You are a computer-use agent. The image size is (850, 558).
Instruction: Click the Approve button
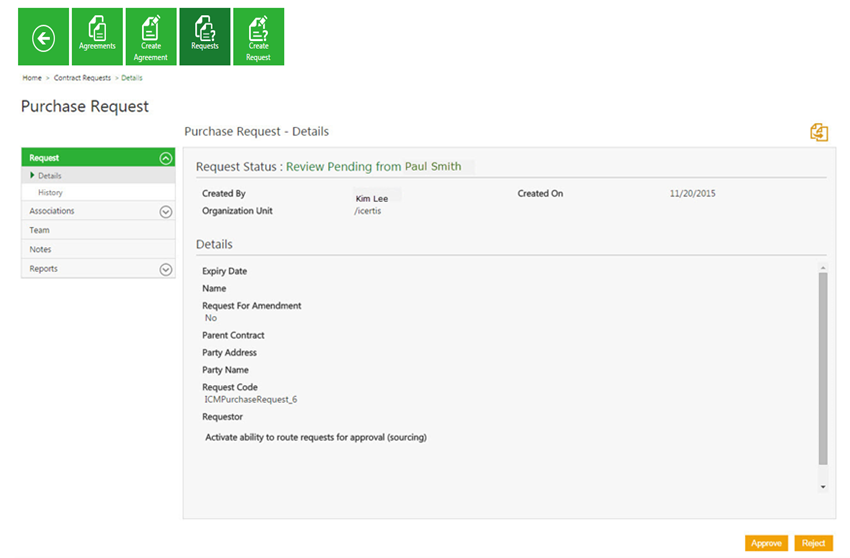(766, 543)
